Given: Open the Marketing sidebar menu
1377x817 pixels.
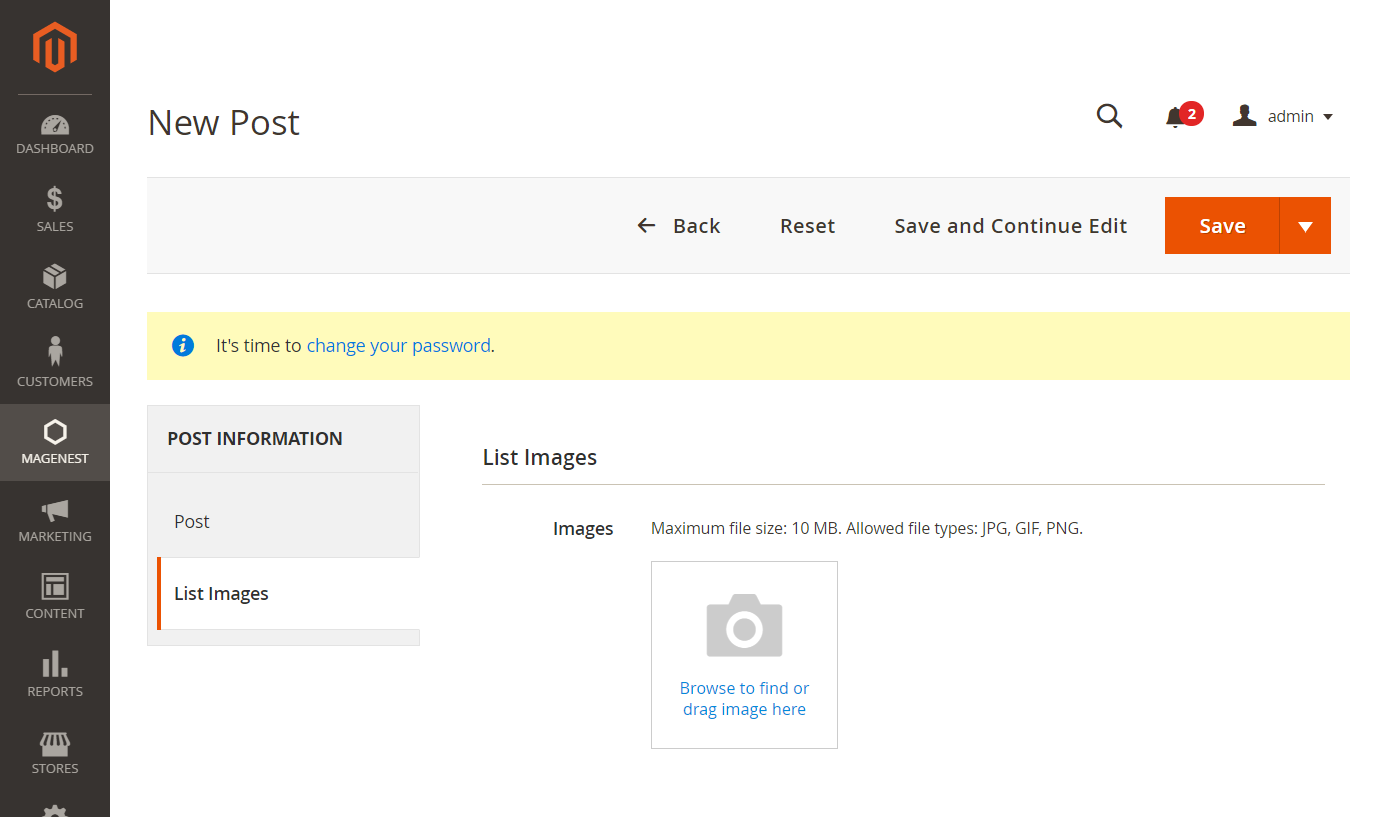Looking at the screenshot, I should coord(55,520).
